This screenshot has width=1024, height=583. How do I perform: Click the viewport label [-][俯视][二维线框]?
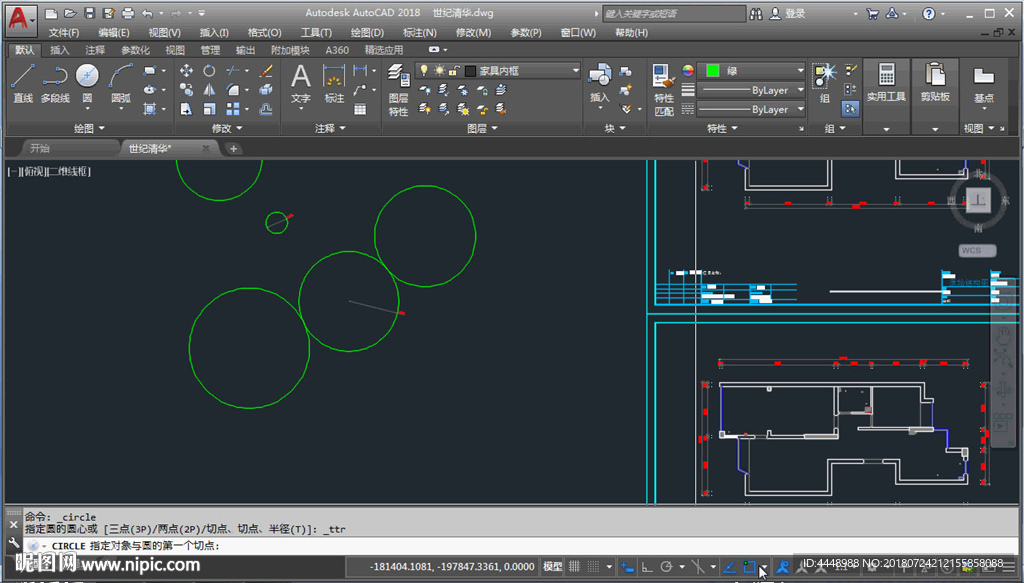click(49, 172)
